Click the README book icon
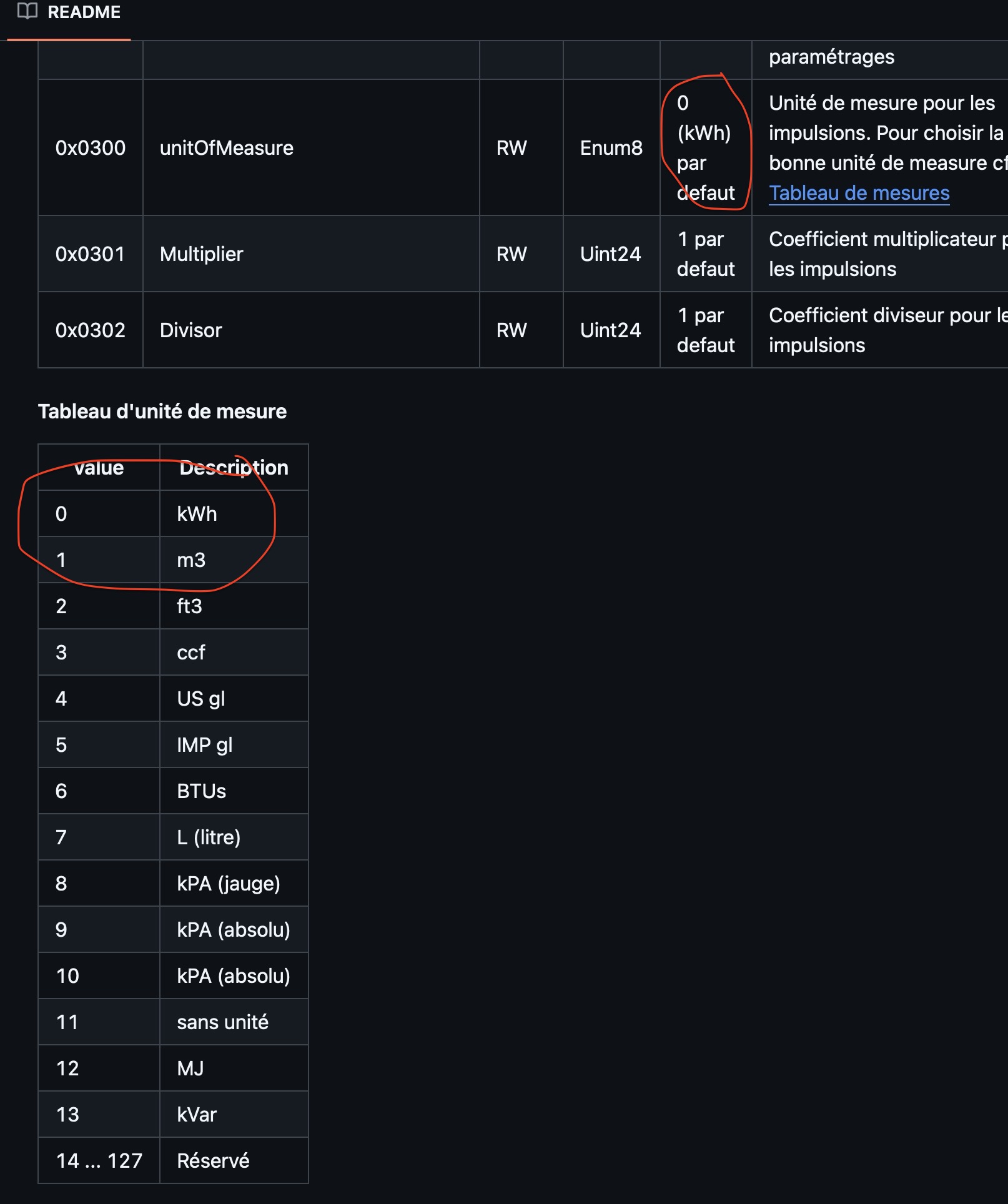 [x=27, y=11]
